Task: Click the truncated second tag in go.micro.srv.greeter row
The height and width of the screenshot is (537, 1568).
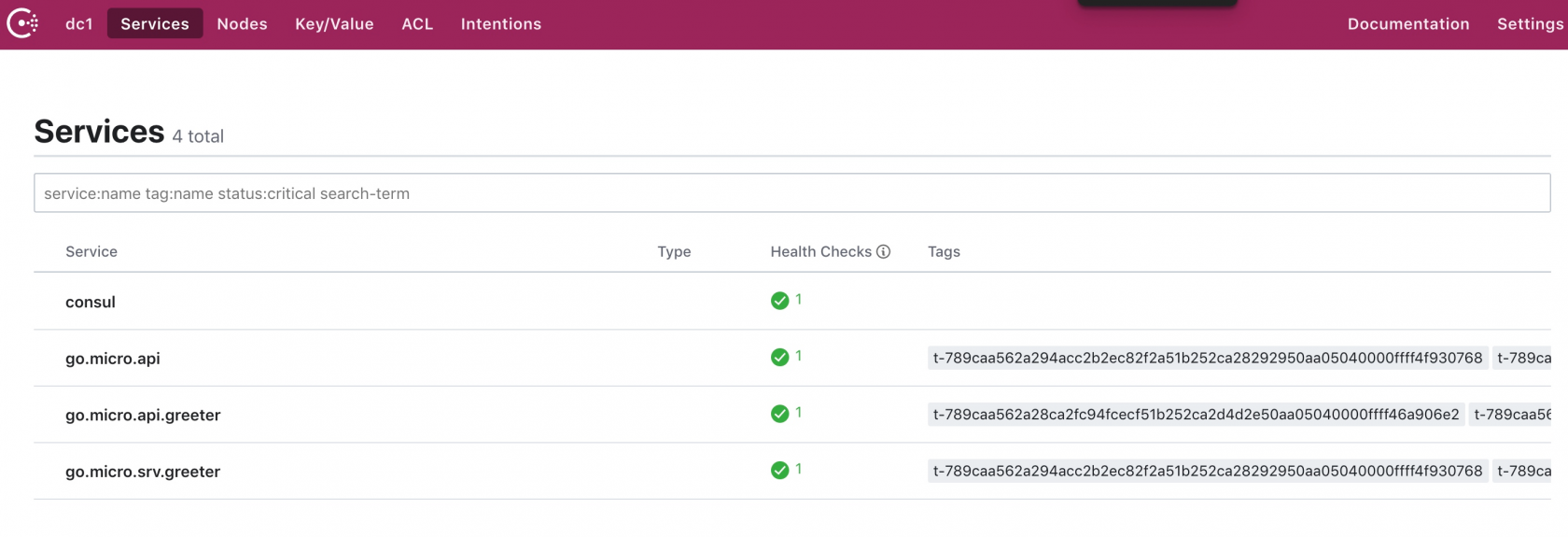Action: tap(1522, 471)
